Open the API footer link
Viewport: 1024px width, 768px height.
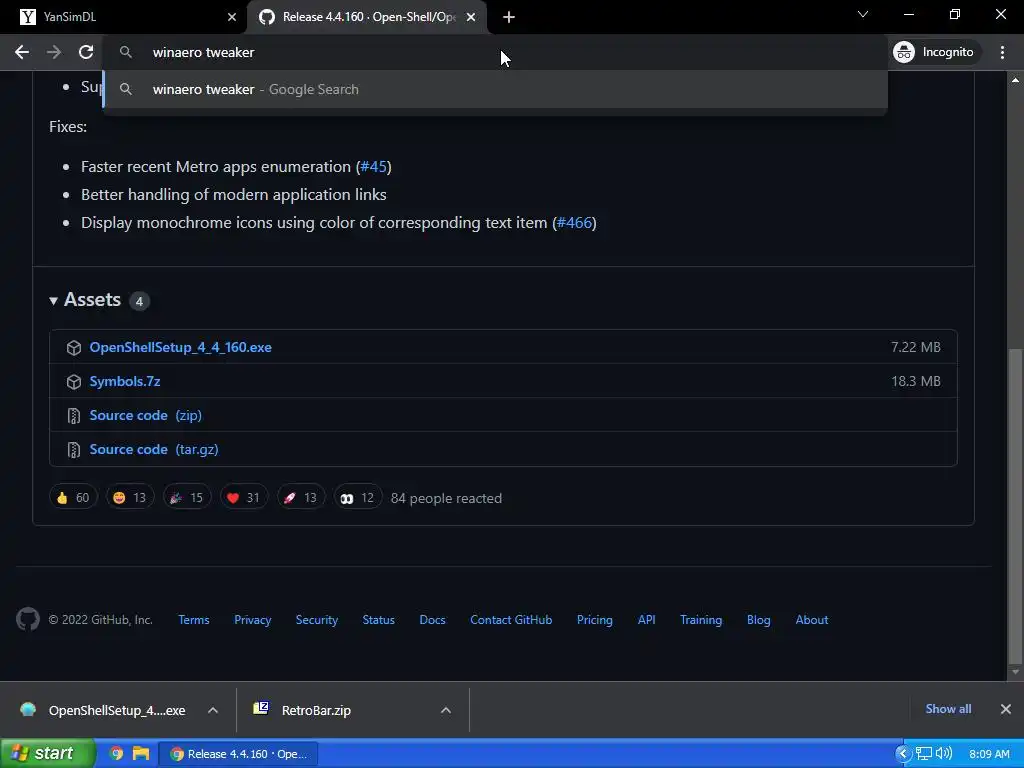647,620
